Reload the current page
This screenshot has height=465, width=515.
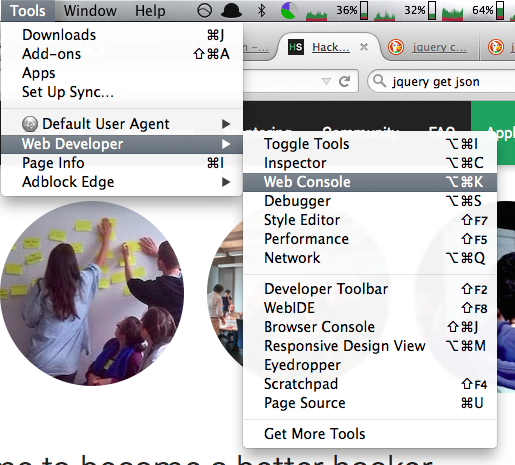(344, 81)
